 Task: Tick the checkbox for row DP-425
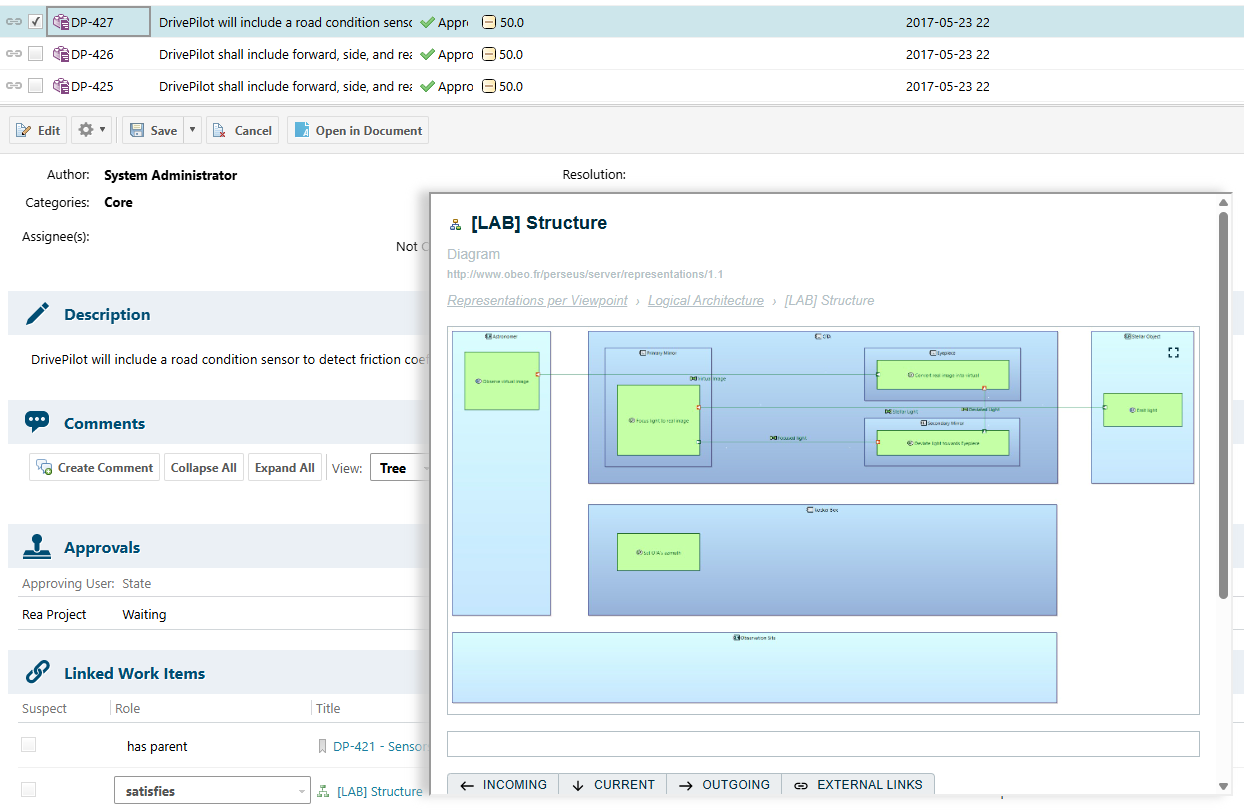tap(35, 86)
